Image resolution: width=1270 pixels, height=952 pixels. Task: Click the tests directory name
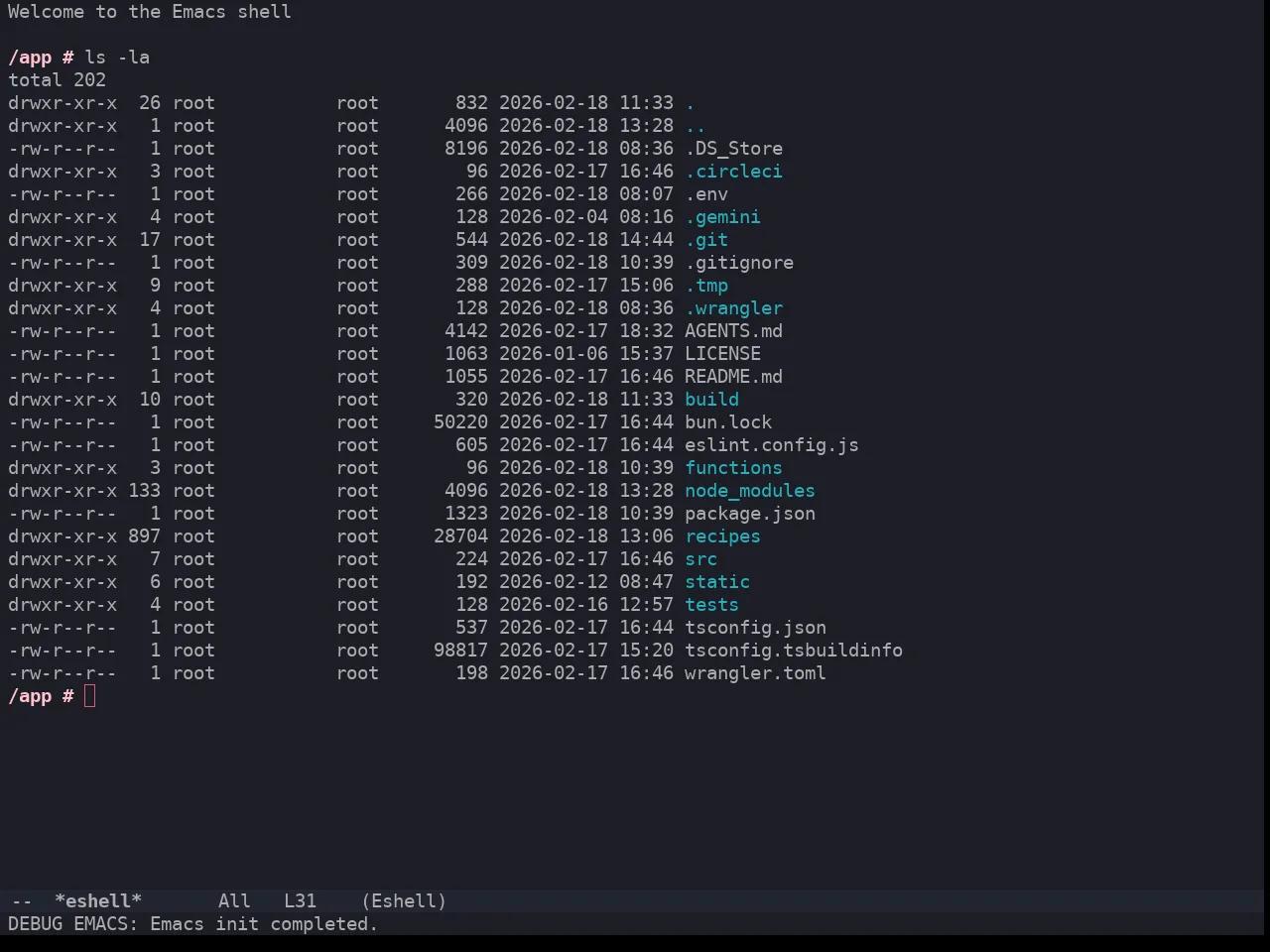click(711, 605)
